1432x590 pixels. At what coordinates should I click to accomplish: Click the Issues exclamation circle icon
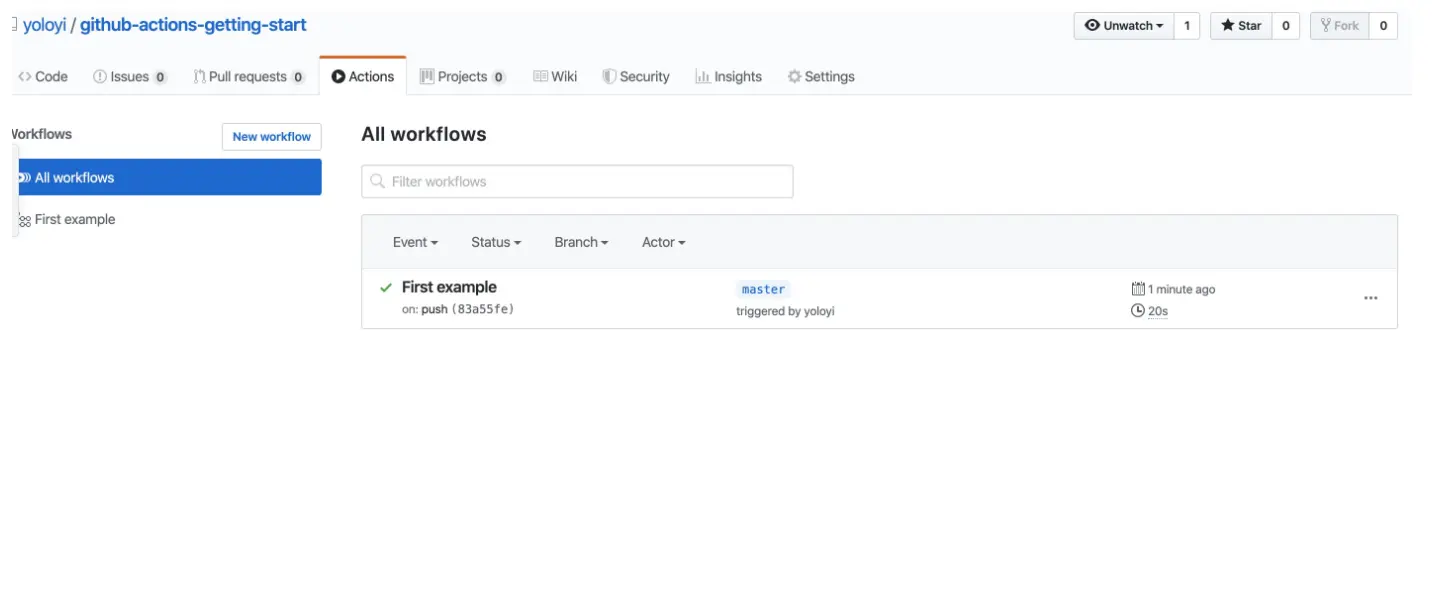[100, 76]
